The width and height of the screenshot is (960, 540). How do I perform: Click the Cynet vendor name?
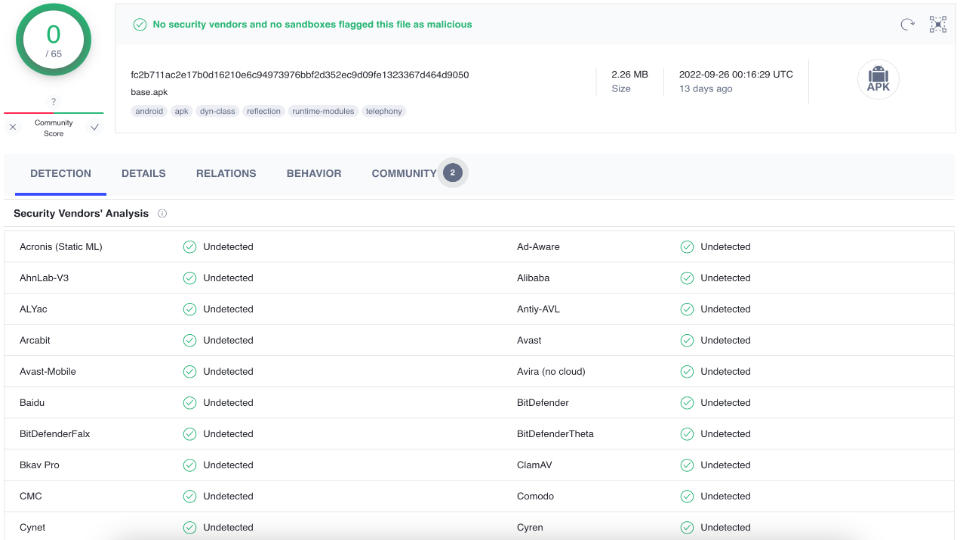(32, 528)
